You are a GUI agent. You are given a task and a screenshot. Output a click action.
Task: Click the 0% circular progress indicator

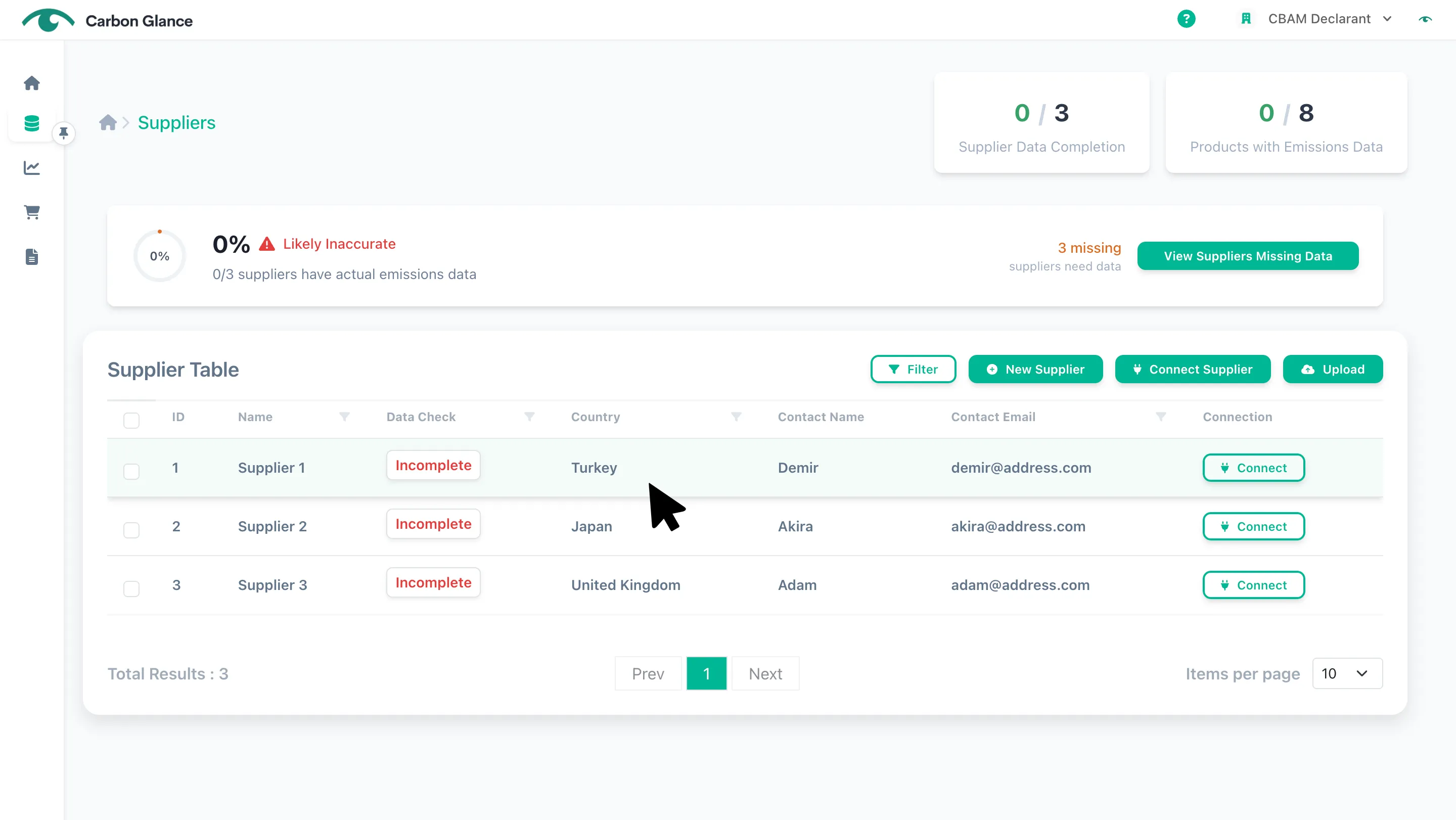[159, 256]
